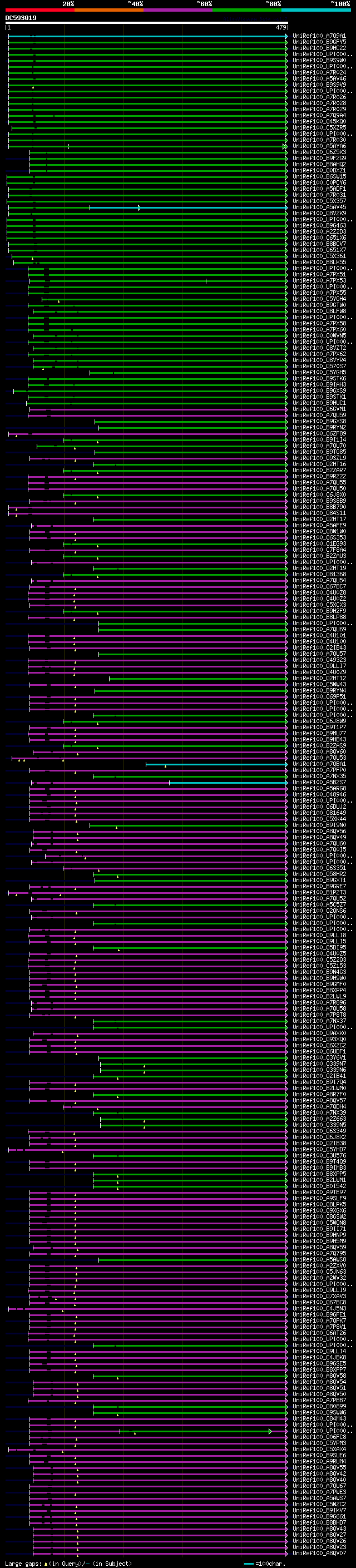Click the green ~80% identity legend segment
356x1568 pixels.
click(247, 10)
